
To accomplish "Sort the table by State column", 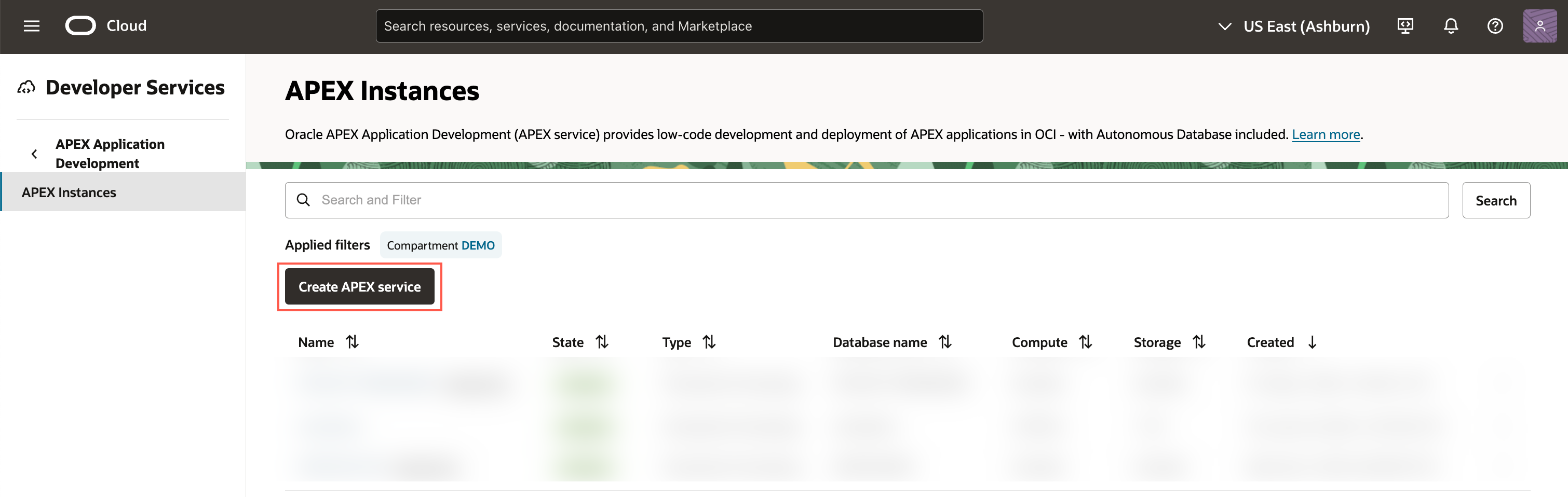I will pos(602,342).
